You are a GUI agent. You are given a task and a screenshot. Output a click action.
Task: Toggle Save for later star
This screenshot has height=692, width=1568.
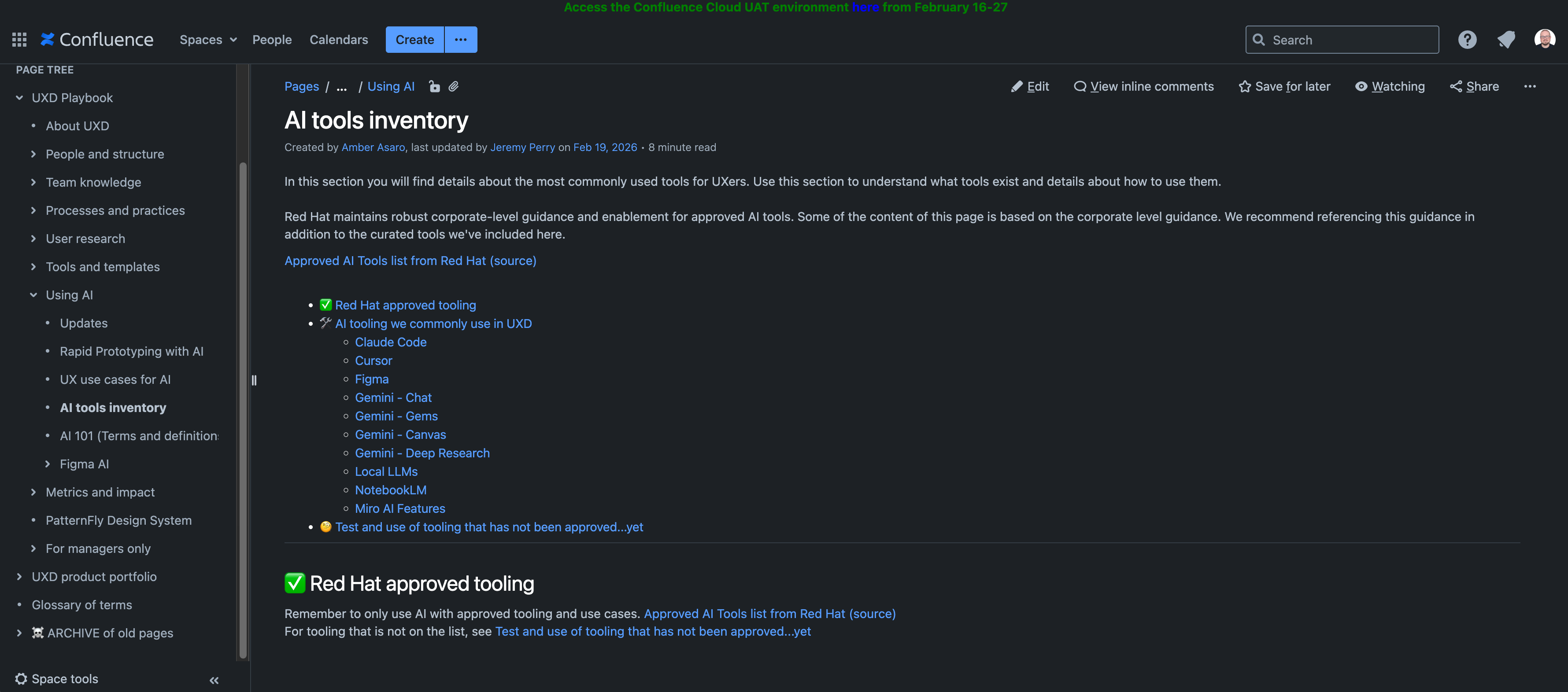pyautogui.click(x=1284, y=86)
